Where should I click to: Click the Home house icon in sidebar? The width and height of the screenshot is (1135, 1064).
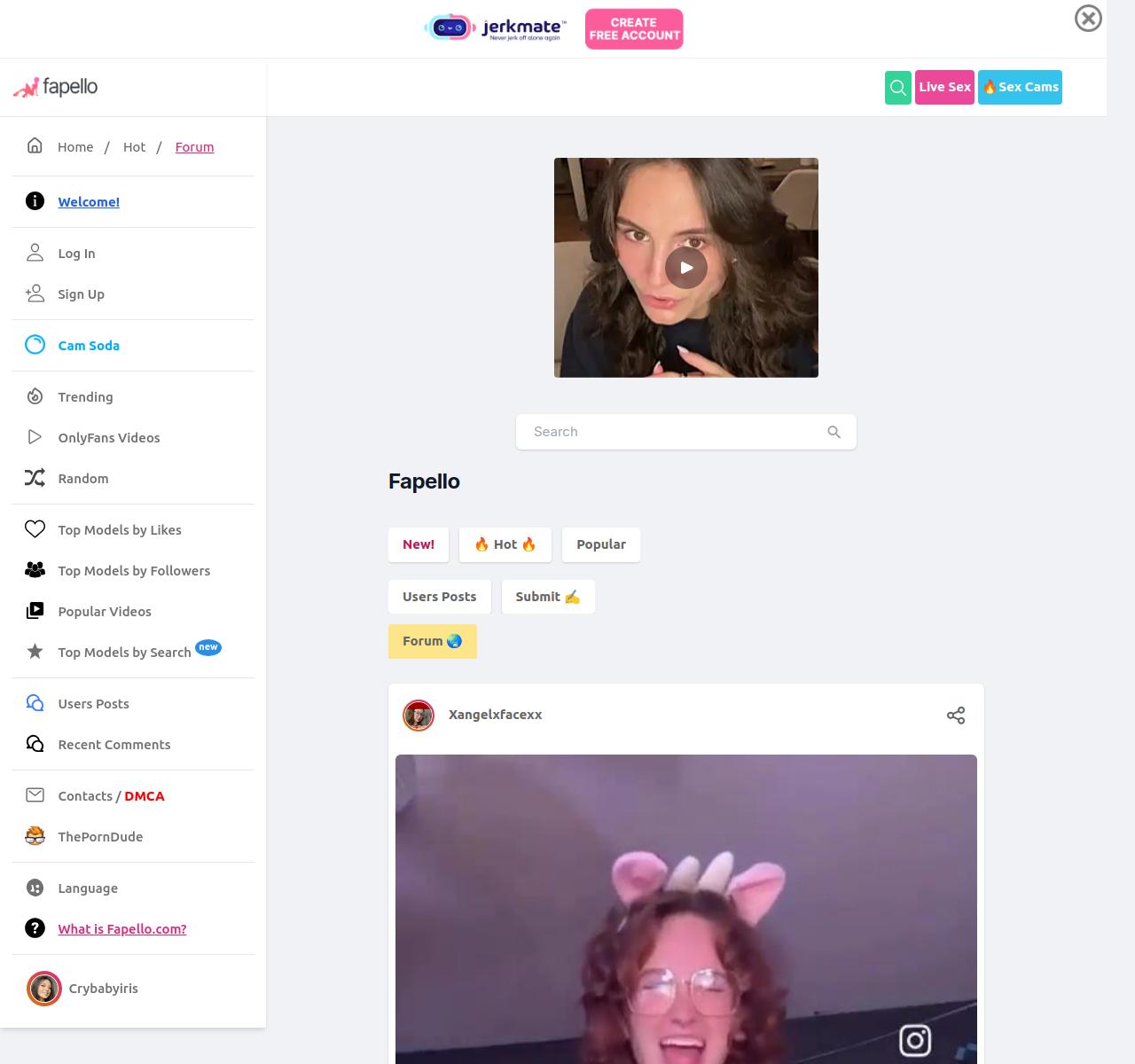35,146
